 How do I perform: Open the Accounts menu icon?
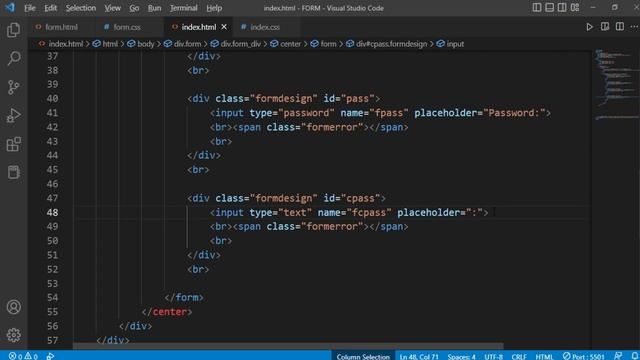(13, 307)
